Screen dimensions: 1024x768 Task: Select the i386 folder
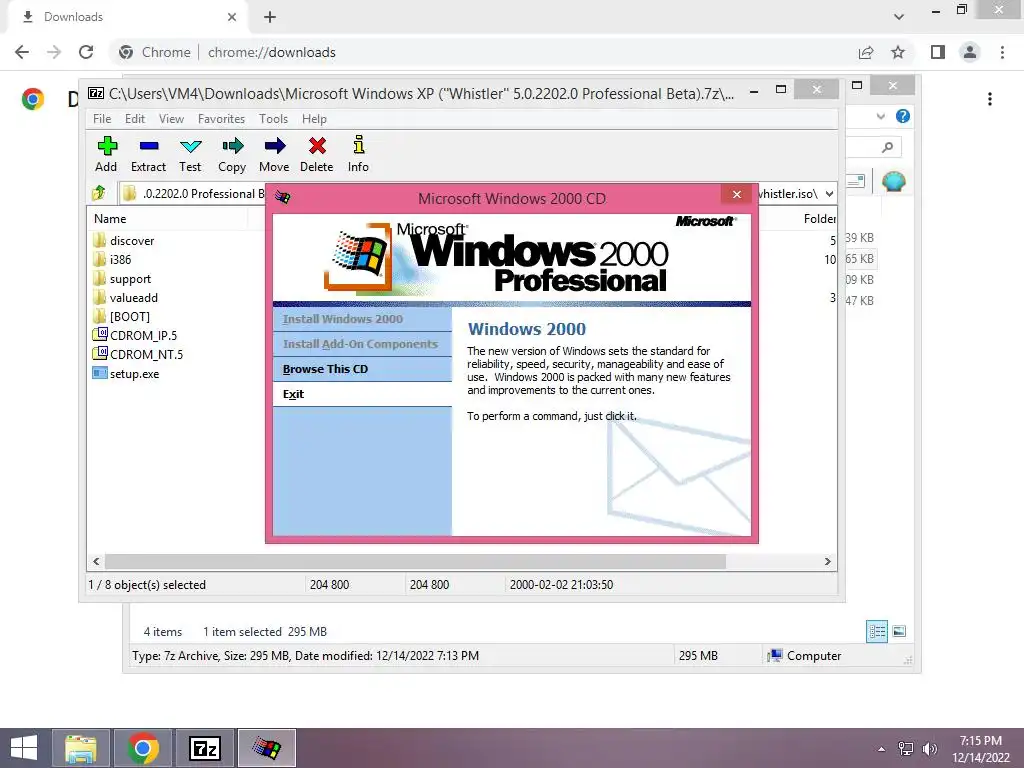point(112,259)
